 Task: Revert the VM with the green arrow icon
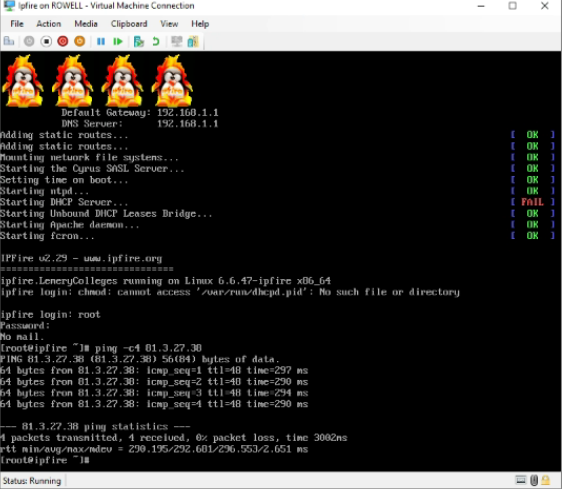(156, 42)
